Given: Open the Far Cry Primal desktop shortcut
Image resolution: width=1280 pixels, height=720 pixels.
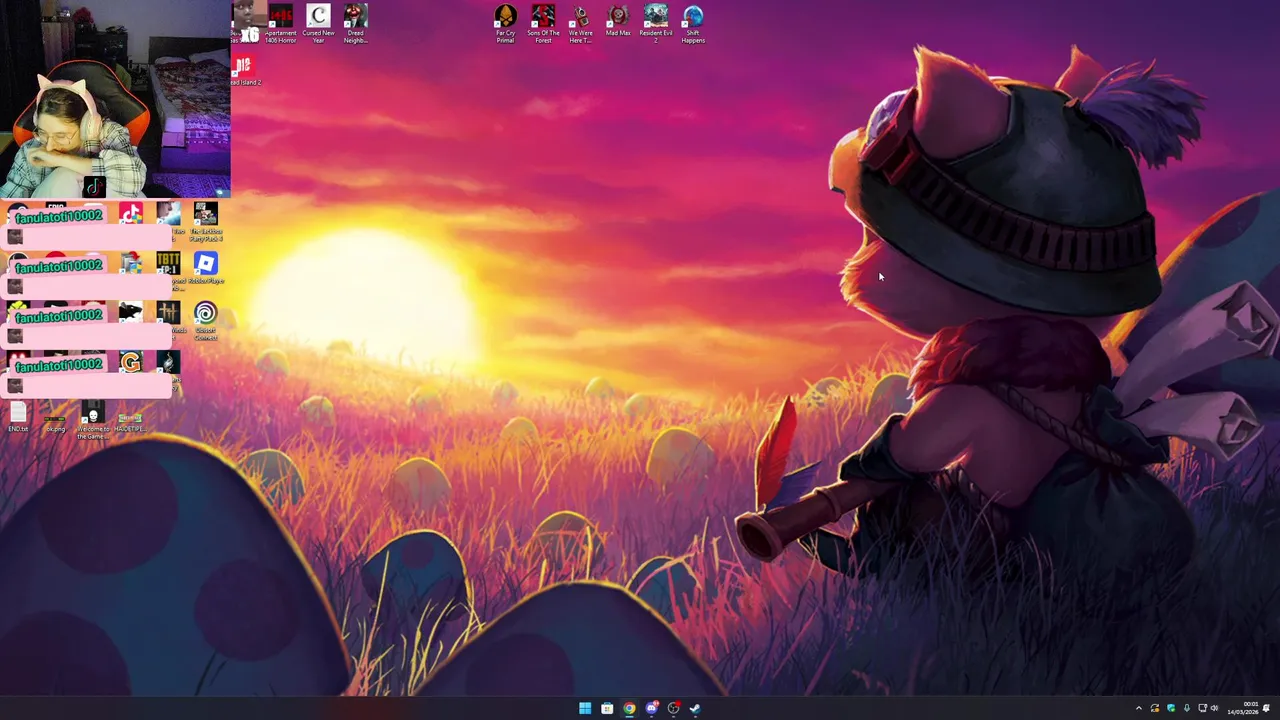Looking at the screenshot, I should [505, 24].
